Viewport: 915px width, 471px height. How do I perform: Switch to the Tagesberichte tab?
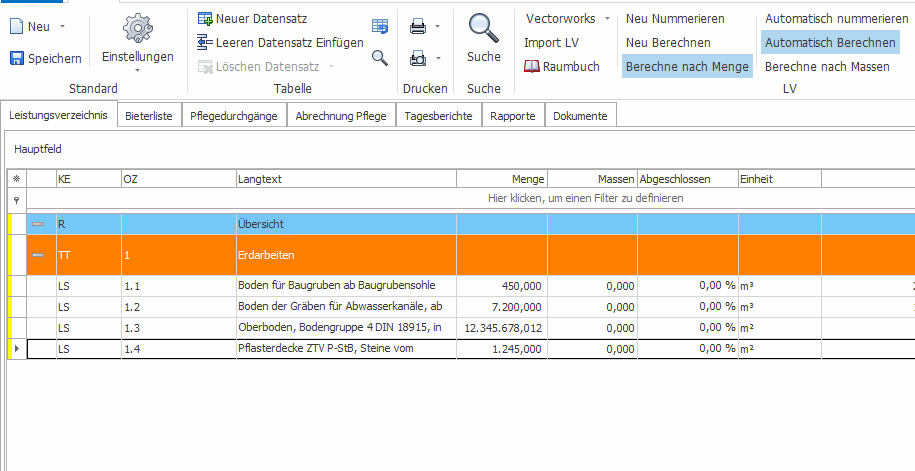pos(438,116)
